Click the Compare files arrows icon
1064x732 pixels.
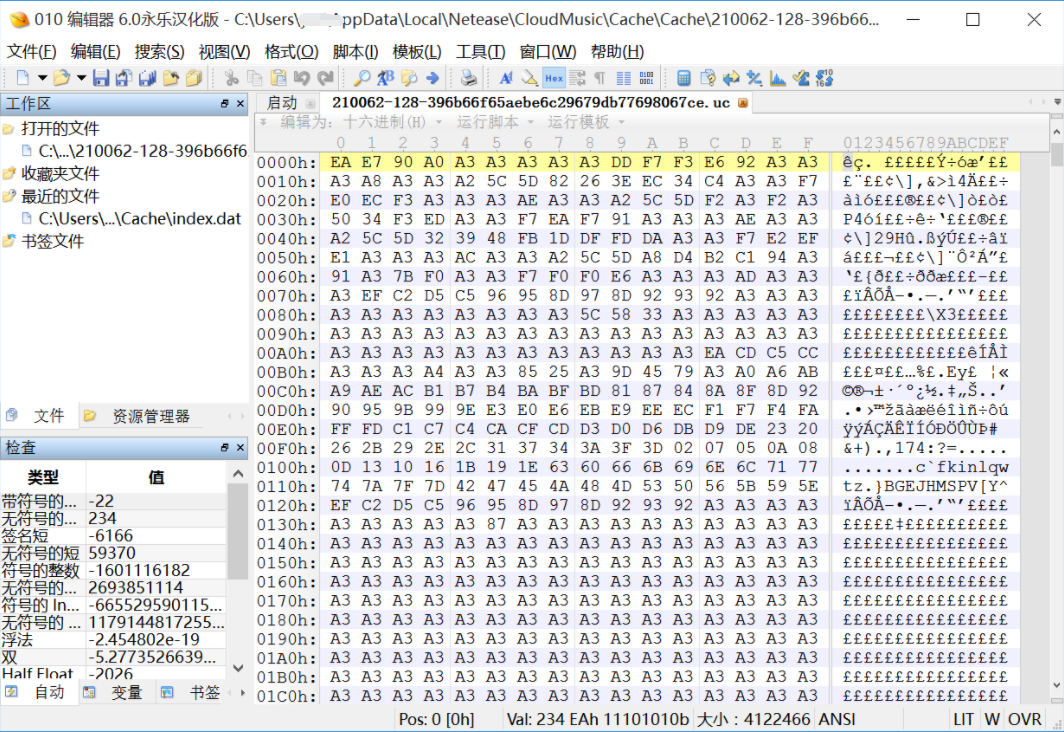(731, 78)
